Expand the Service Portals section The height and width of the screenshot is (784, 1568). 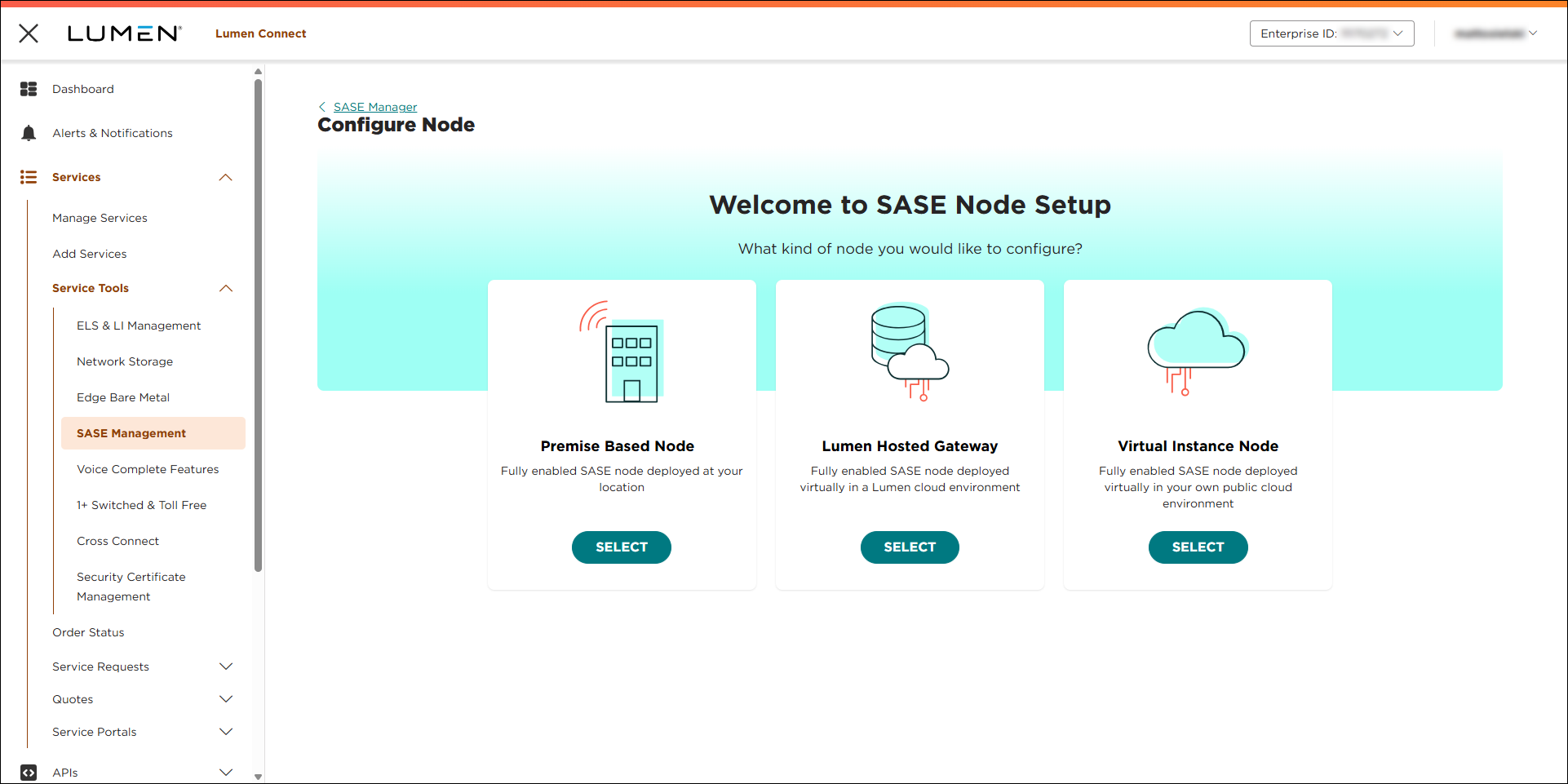226,732
